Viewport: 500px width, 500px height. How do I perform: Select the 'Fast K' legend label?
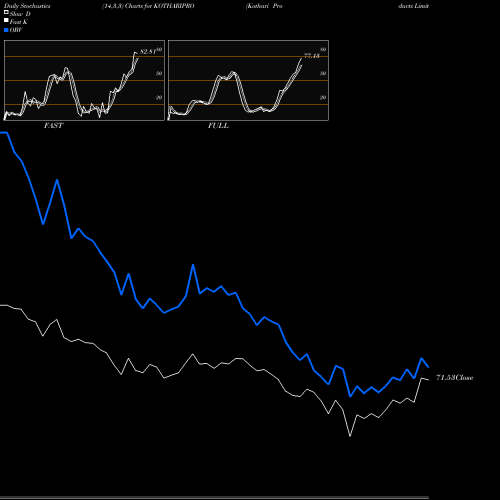tap(19, 22)
